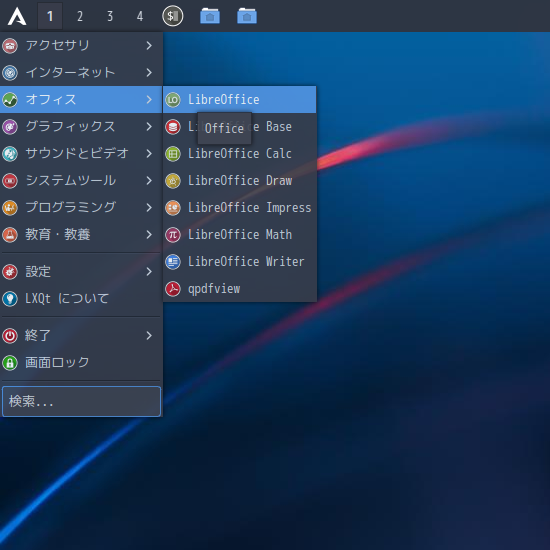The width and height of the screenshot is (550, 550).
Task: Switch to workspace 3
Action: [x=110, y=16]
